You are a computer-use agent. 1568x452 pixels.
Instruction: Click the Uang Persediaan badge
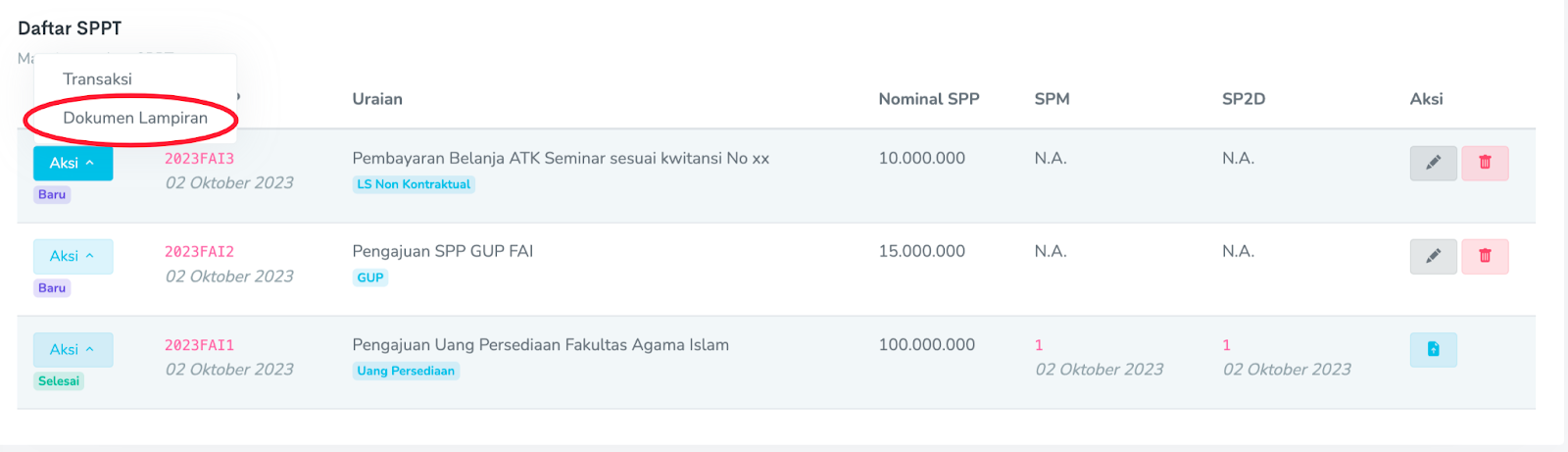point(406,371)
